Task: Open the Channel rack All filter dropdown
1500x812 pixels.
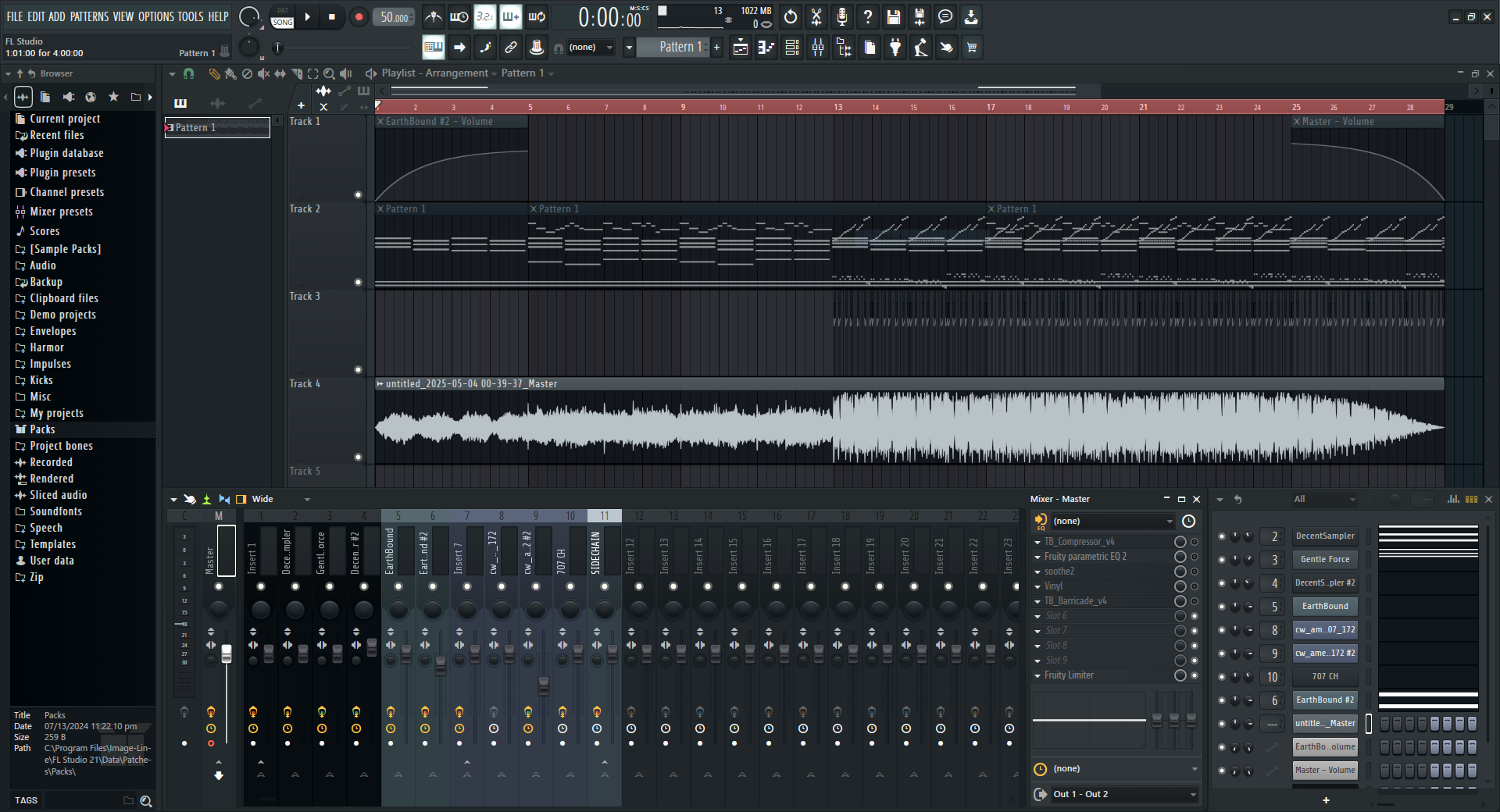Action: [x=1323, y=499]
